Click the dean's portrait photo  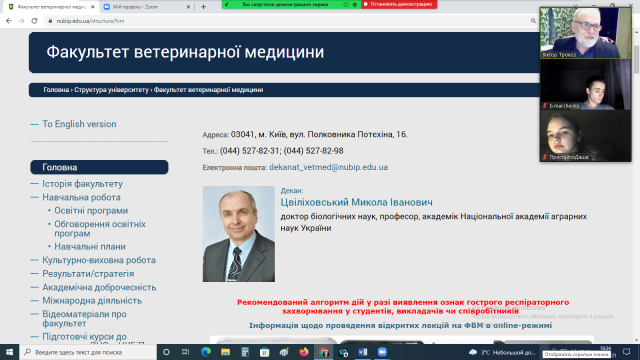pyautogui.click(x=239, y=234)
